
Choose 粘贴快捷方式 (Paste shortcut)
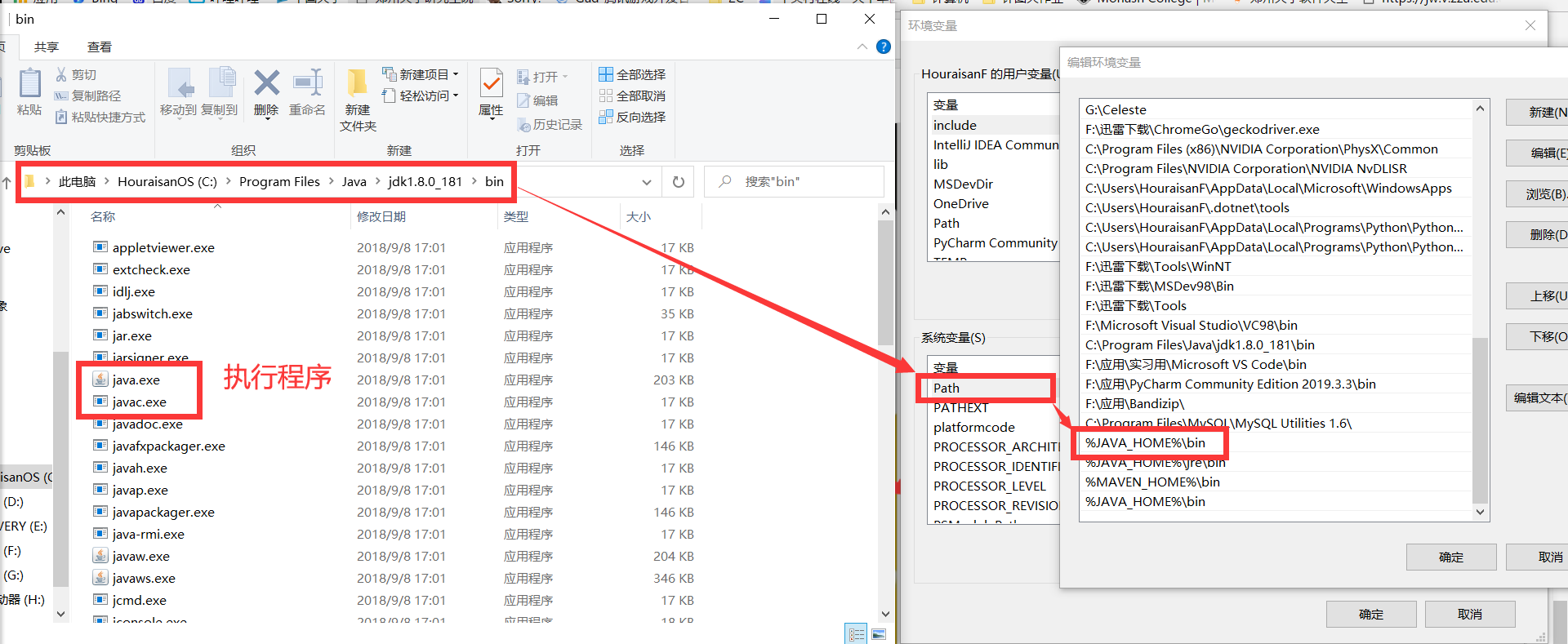point(100,118)
